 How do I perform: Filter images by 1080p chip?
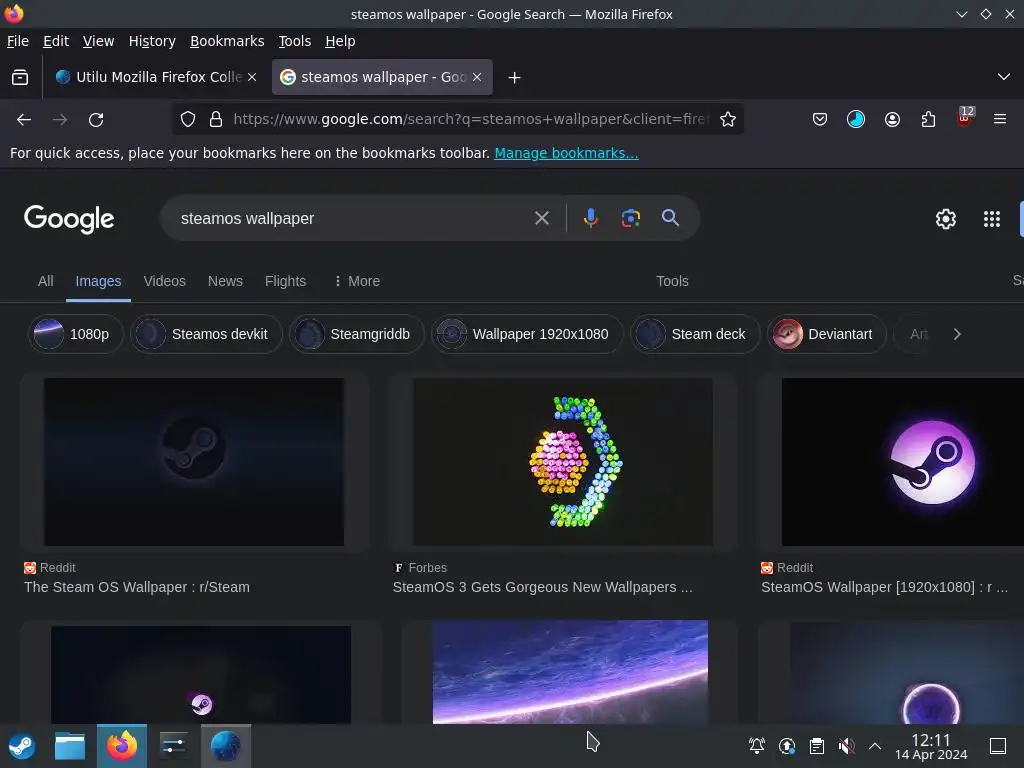75,334
